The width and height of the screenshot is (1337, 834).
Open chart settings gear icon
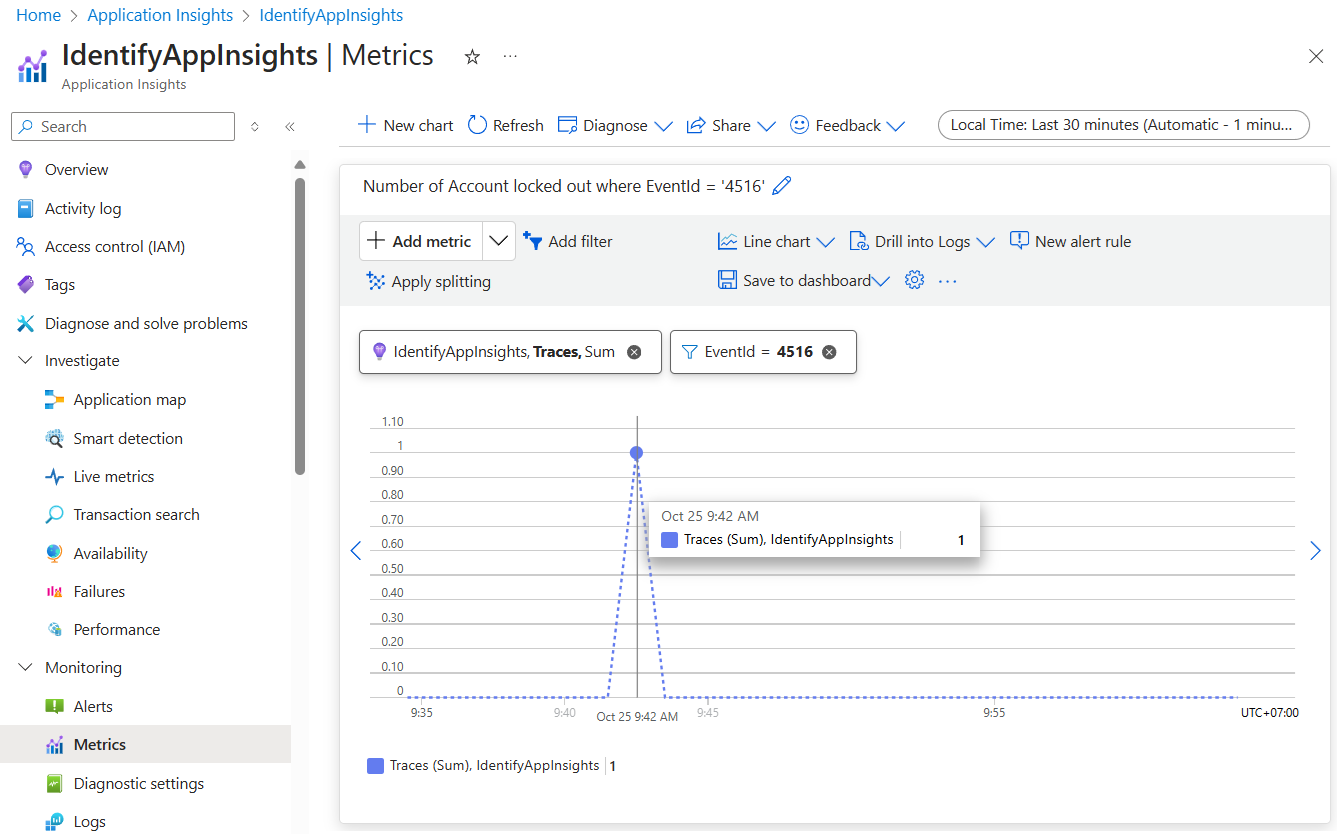click(x=914, y=281)
